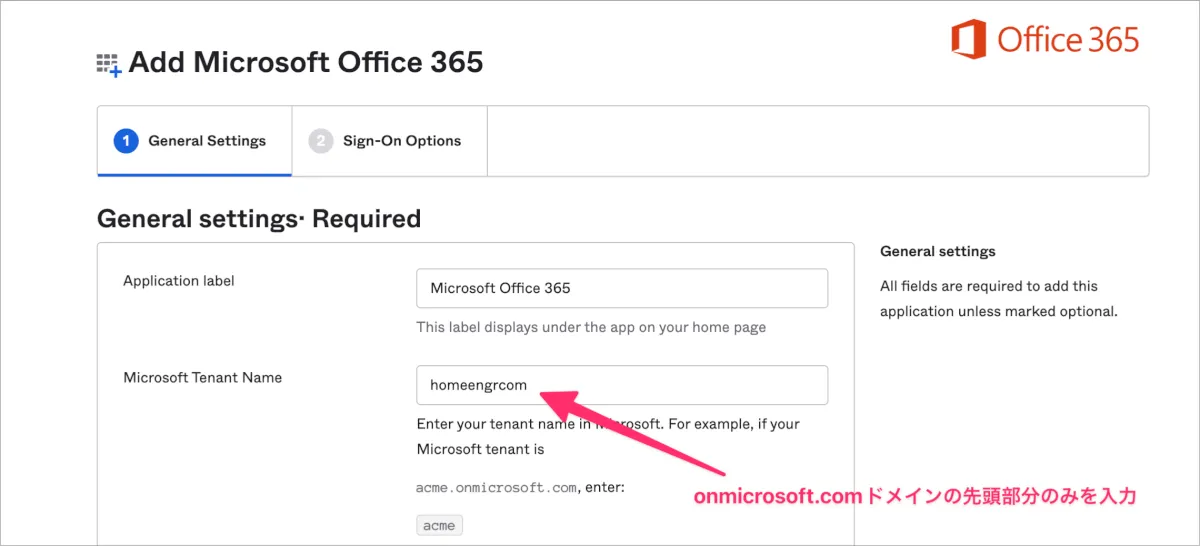This screenshot has height=546, width=1200.
Task: Click into the Microsoft Tenant Name field
Action: (x=621, y=385)
